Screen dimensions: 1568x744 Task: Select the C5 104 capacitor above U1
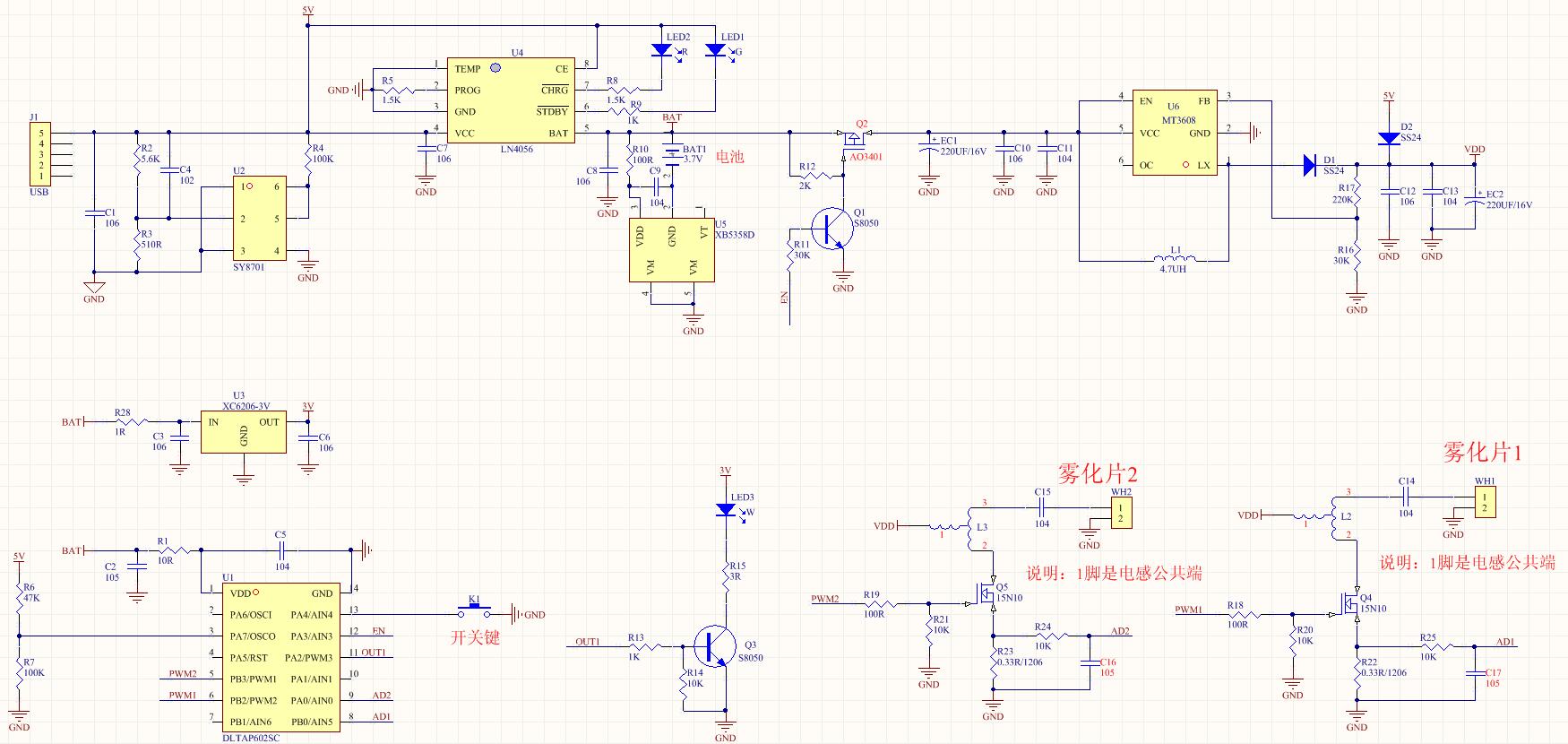point(280,549)
